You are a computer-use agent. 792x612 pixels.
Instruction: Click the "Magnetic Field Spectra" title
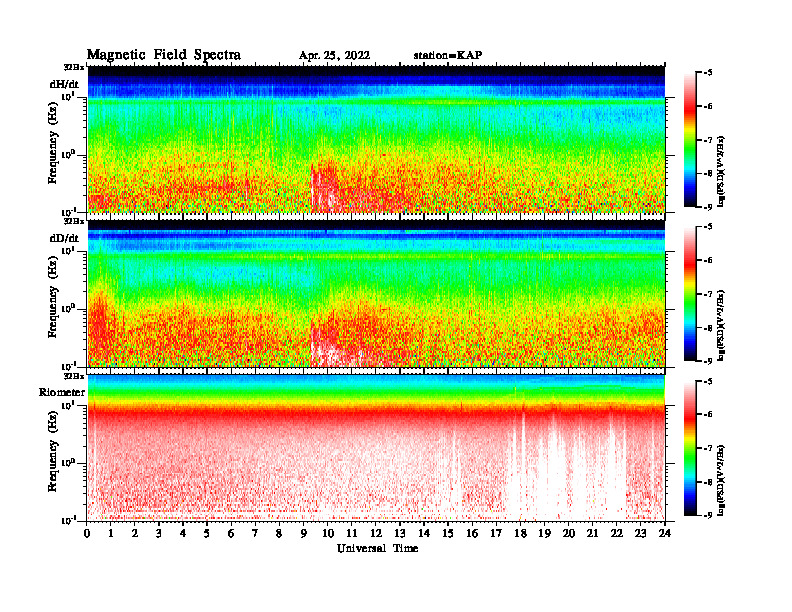pos(164,55)
